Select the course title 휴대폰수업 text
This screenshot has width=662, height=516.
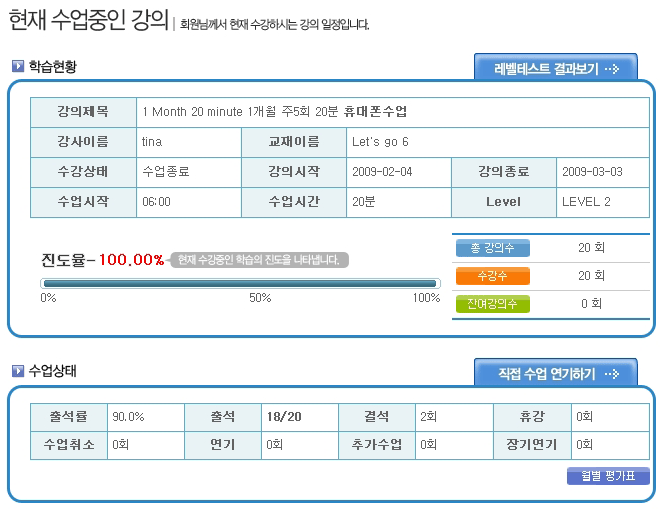click(x=375, y=111)
